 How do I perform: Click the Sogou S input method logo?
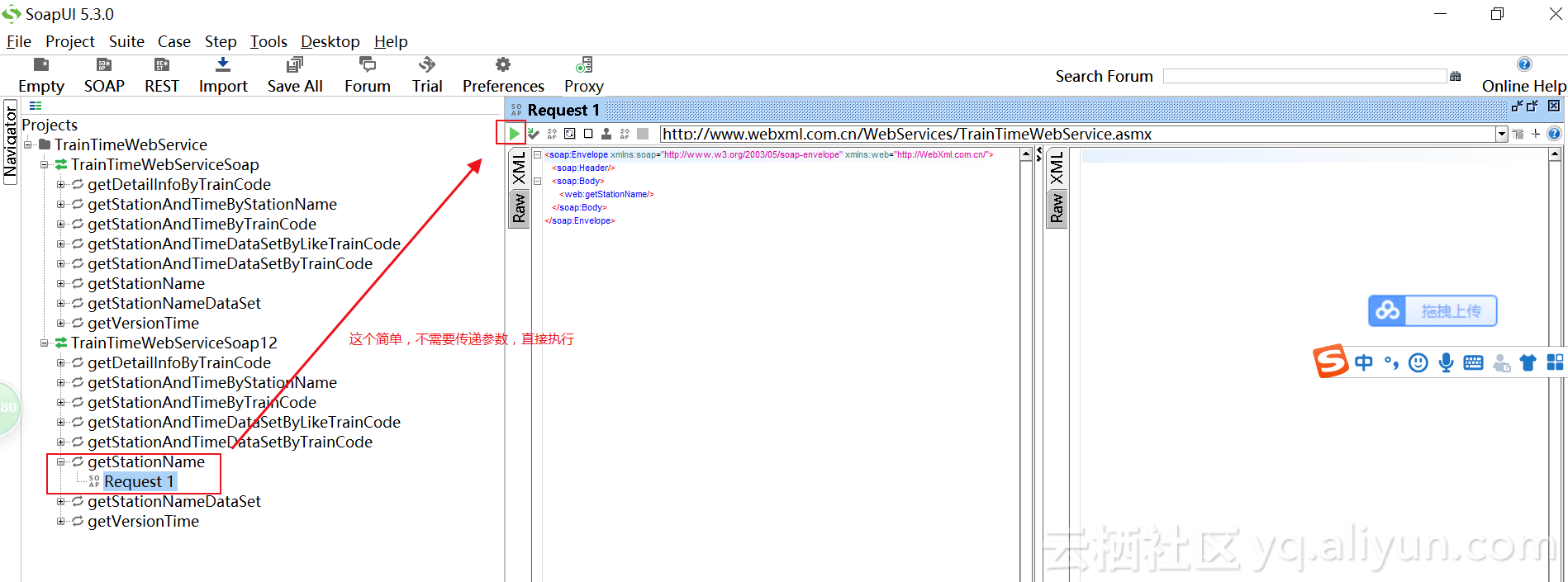click(x=1331, y=361)
